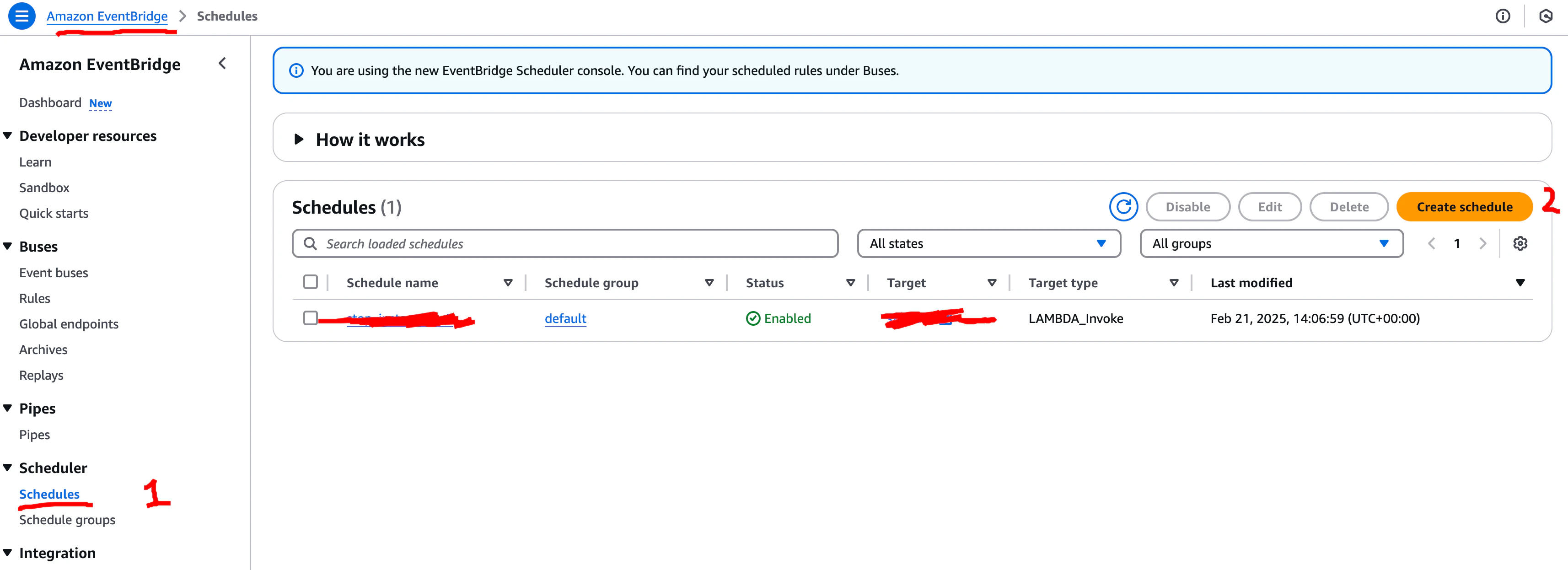Collapse the Amazon EventBridge side panel
This screenshot has width=1568, height=570.
point(223,63)
